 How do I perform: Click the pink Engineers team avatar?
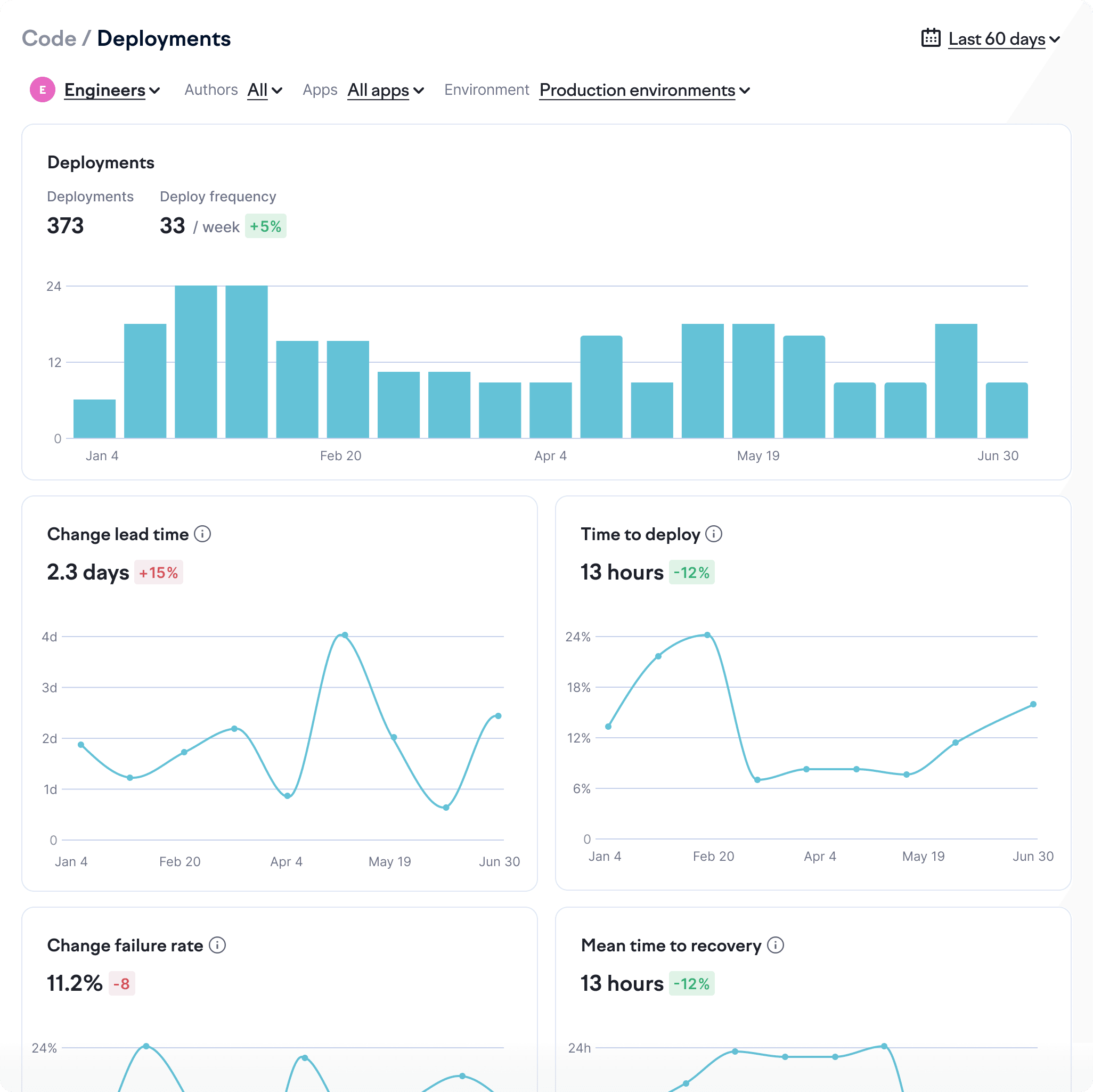click(43, 89)
